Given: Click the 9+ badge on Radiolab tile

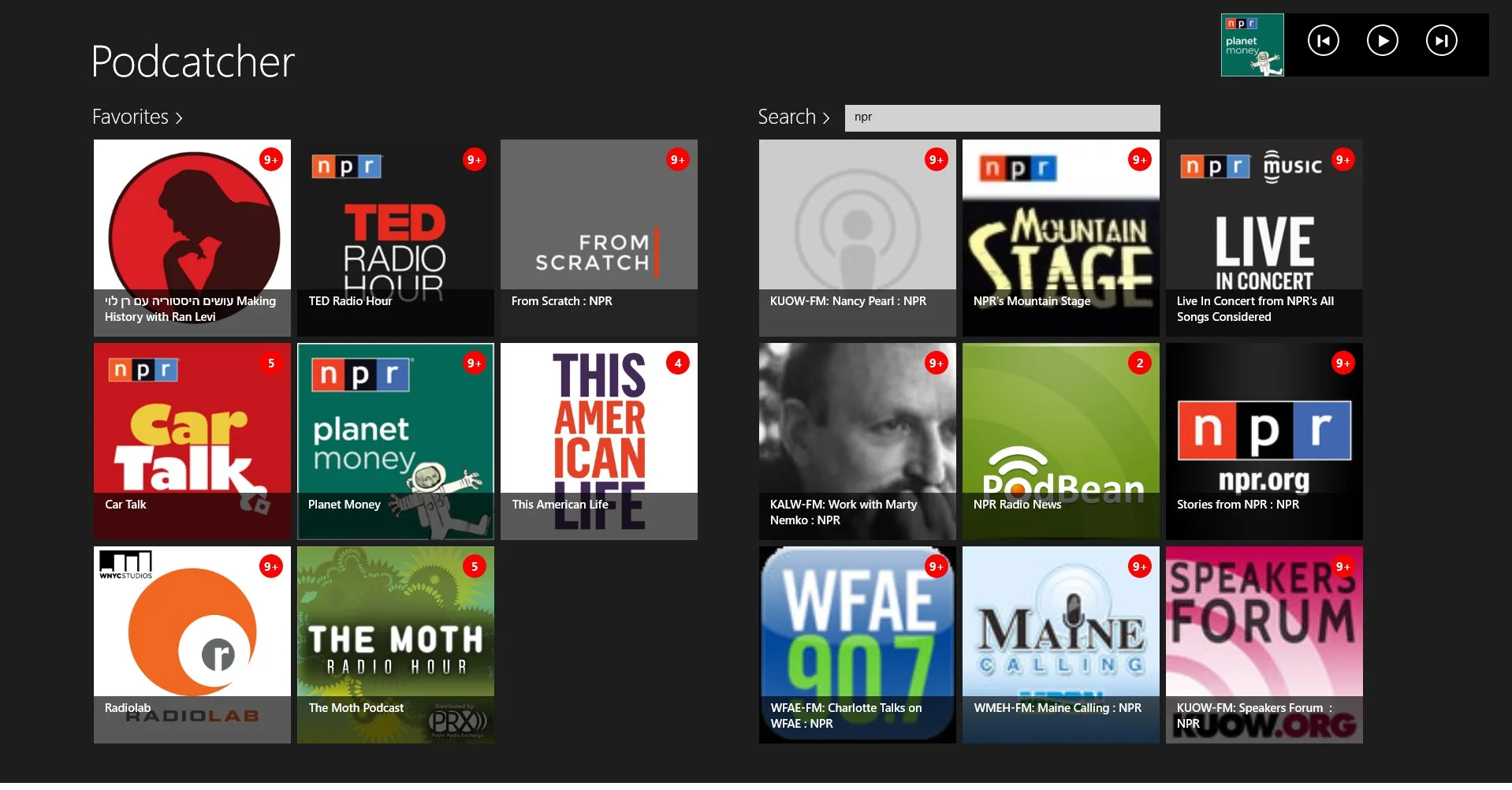Looking at the screenshot, I should 271,567.
